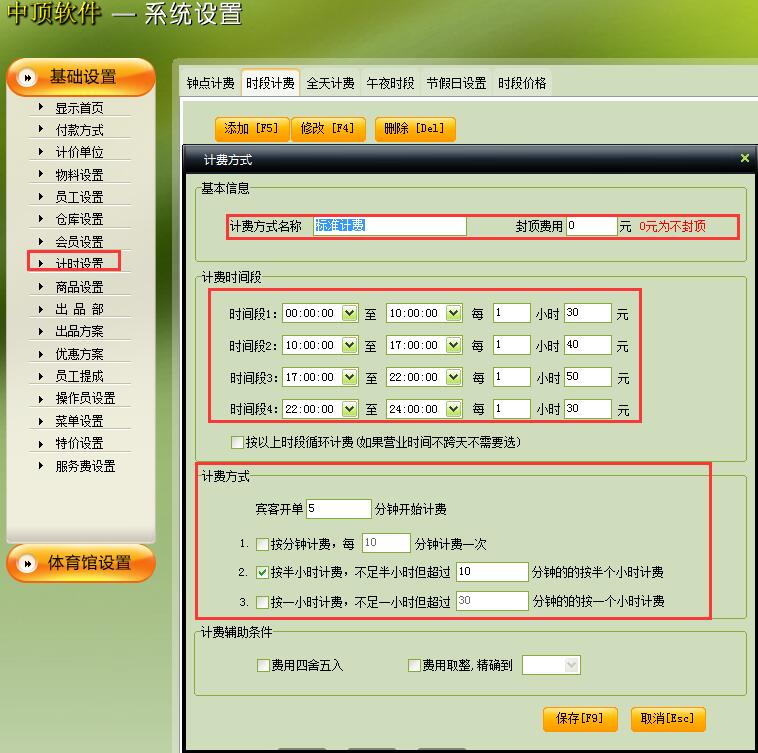Click 时间段3 hours field

pos(512,376)
